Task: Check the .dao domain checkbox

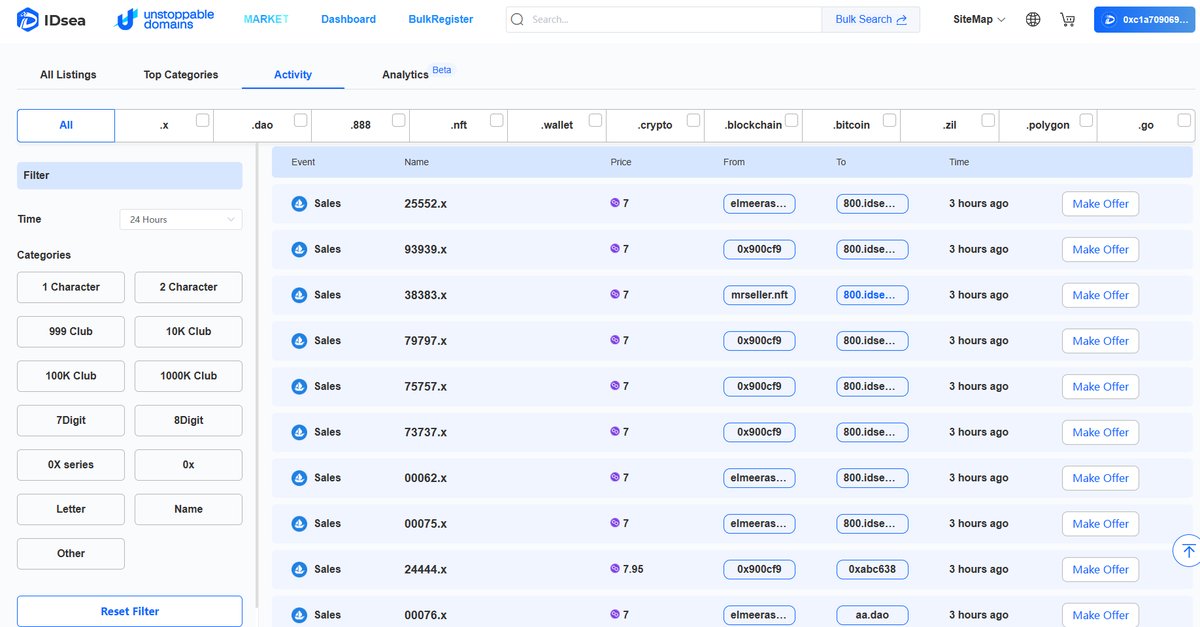Action: [x=301, y=120]
